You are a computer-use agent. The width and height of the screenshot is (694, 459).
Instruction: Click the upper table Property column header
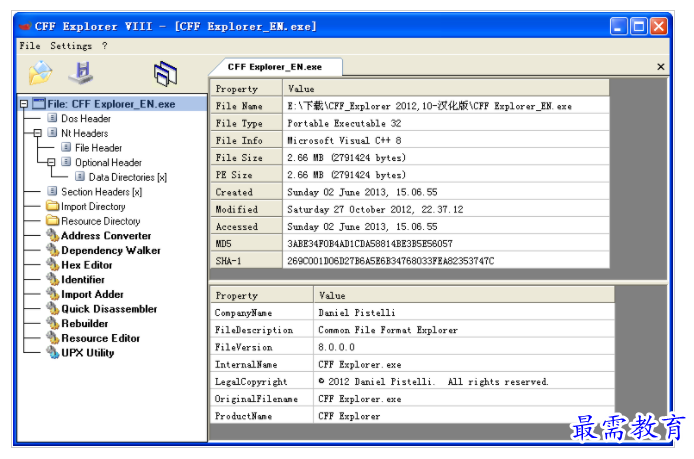(x=247, y=89)
